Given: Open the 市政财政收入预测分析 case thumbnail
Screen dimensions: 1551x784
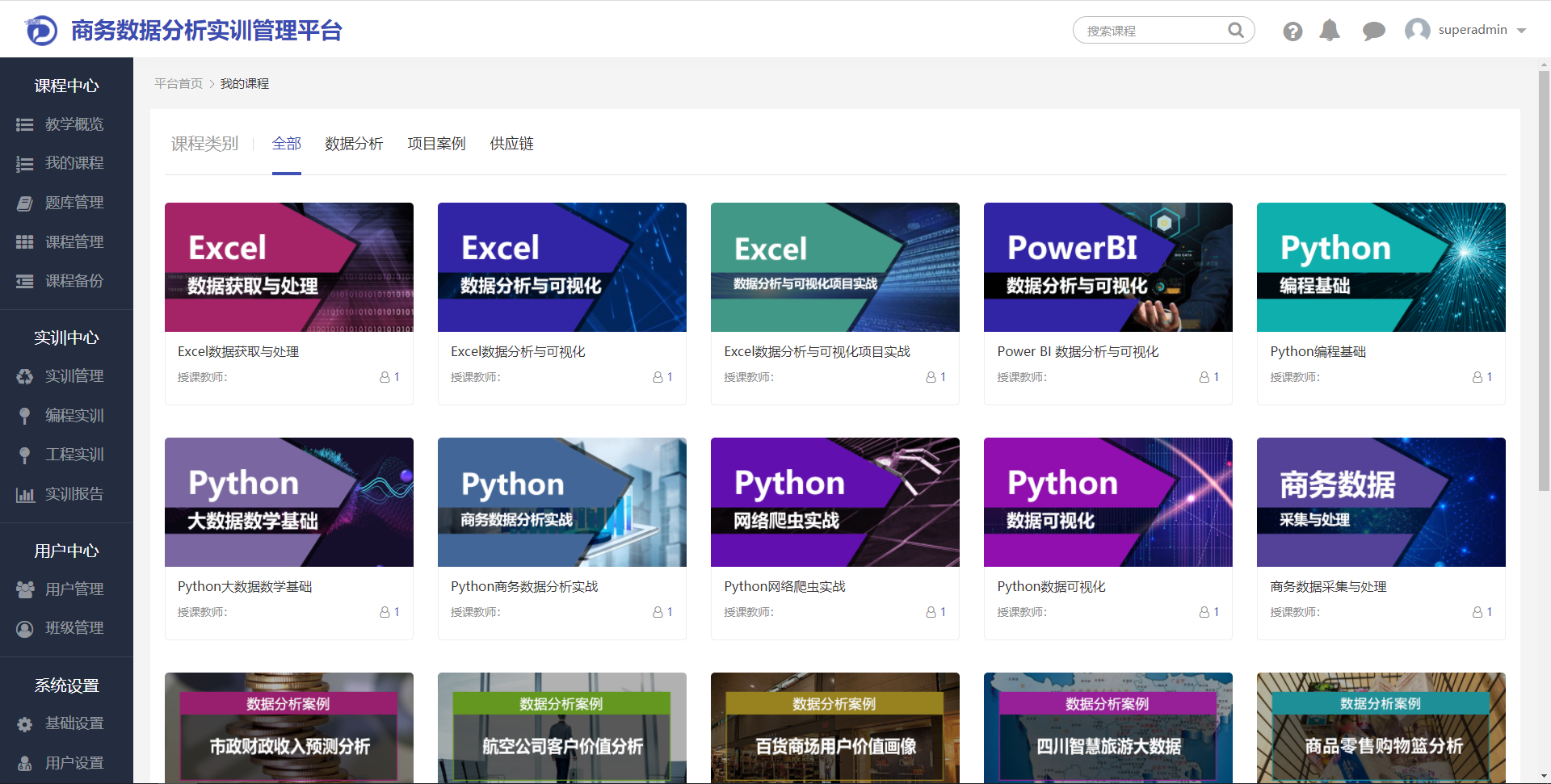Looking at the screenshot, I should click(289, 728).
